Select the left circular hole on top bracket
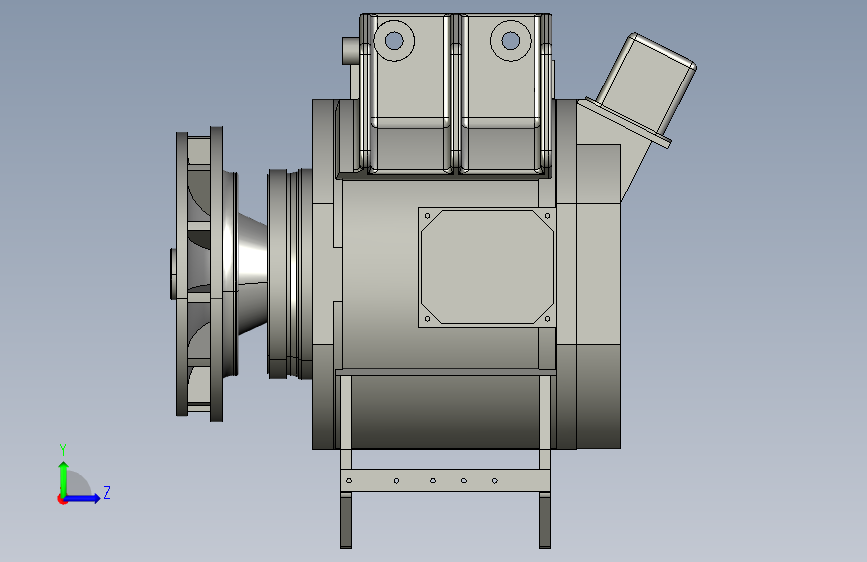The height and width of the screenshot is (562, 867). [394, 40]
